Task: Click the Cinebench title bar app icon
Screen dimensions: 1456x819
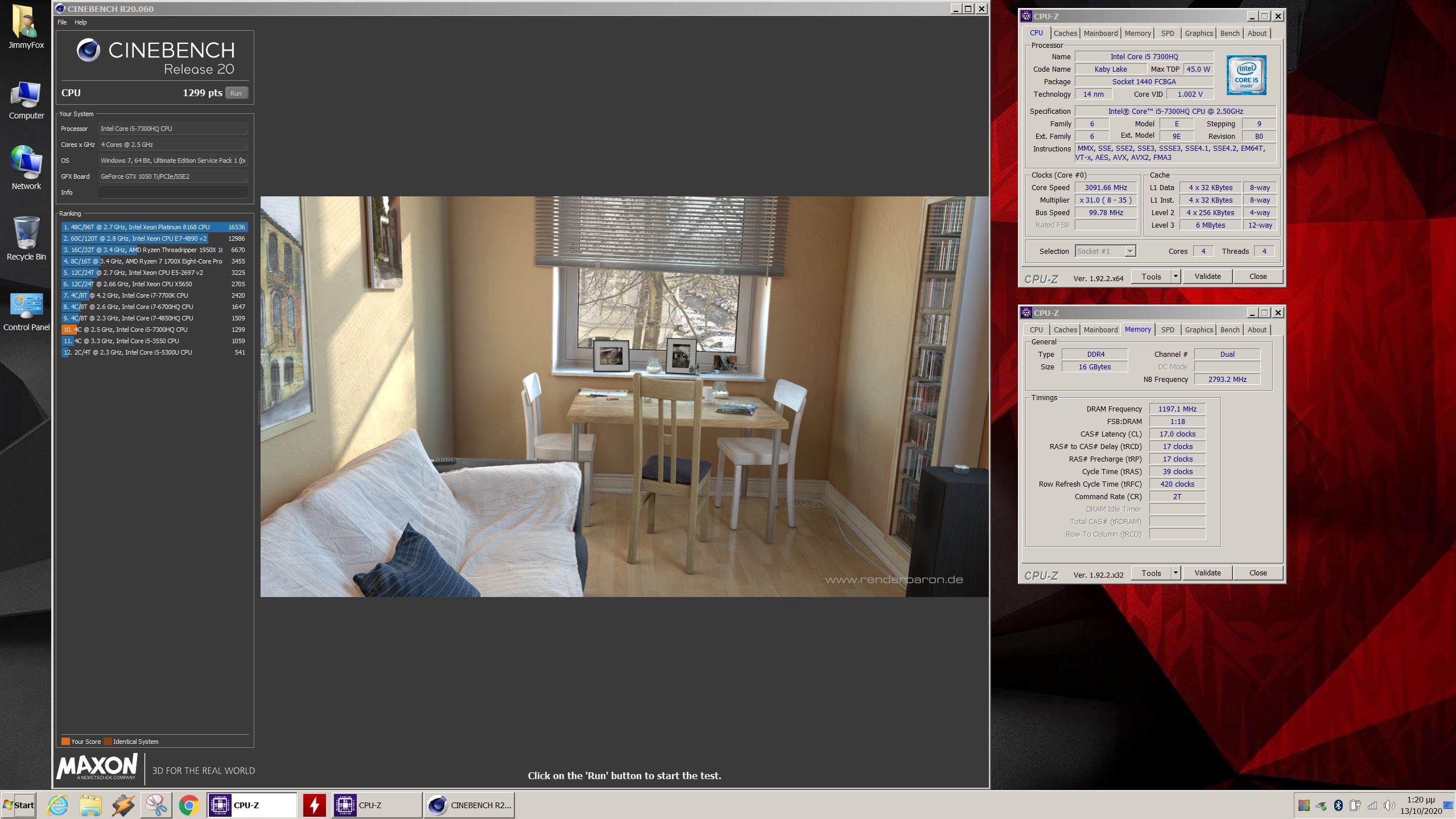Action: pos(60,9)
